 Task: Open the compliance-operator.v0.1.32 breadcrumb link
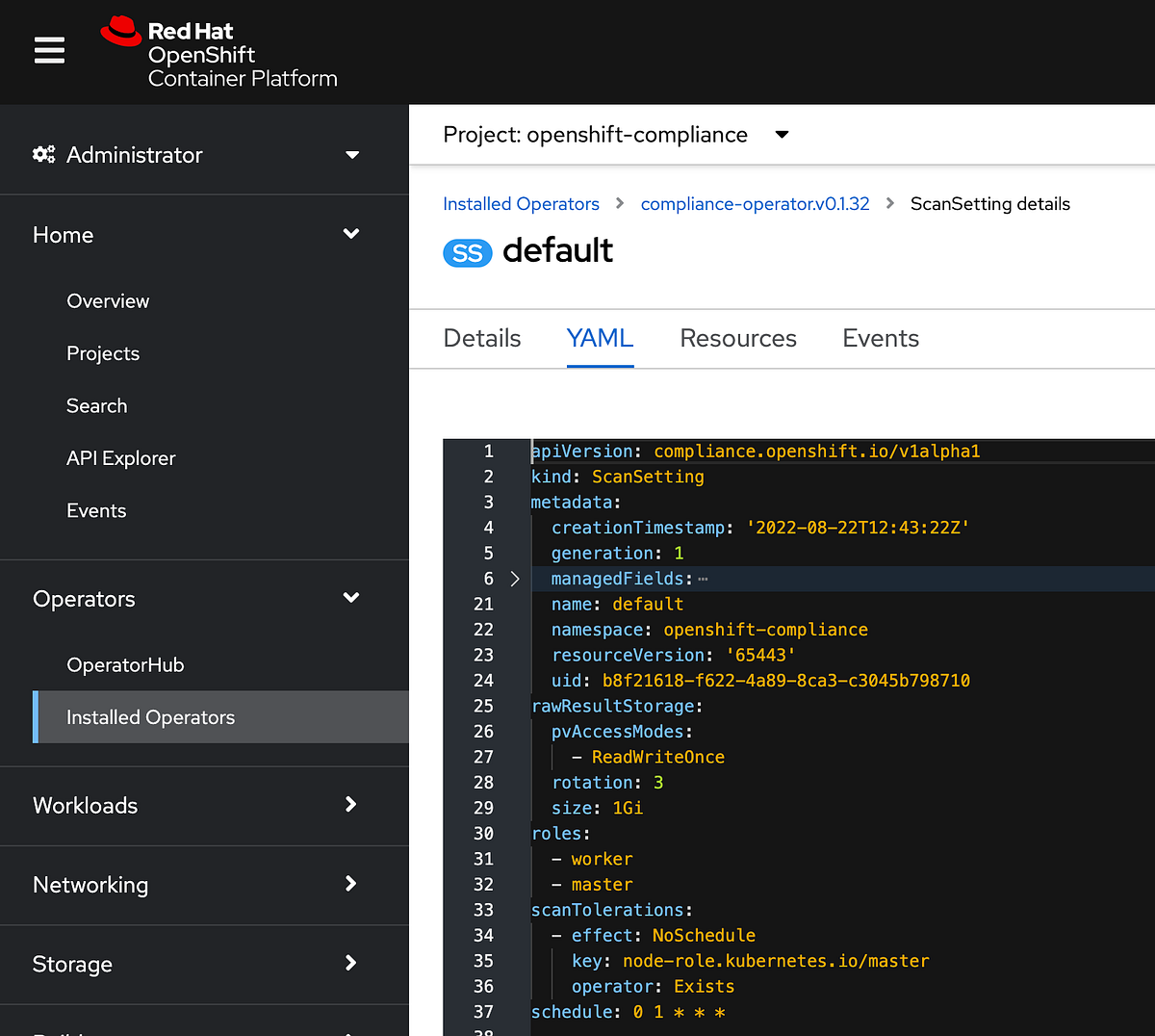(x=755, y=203)
